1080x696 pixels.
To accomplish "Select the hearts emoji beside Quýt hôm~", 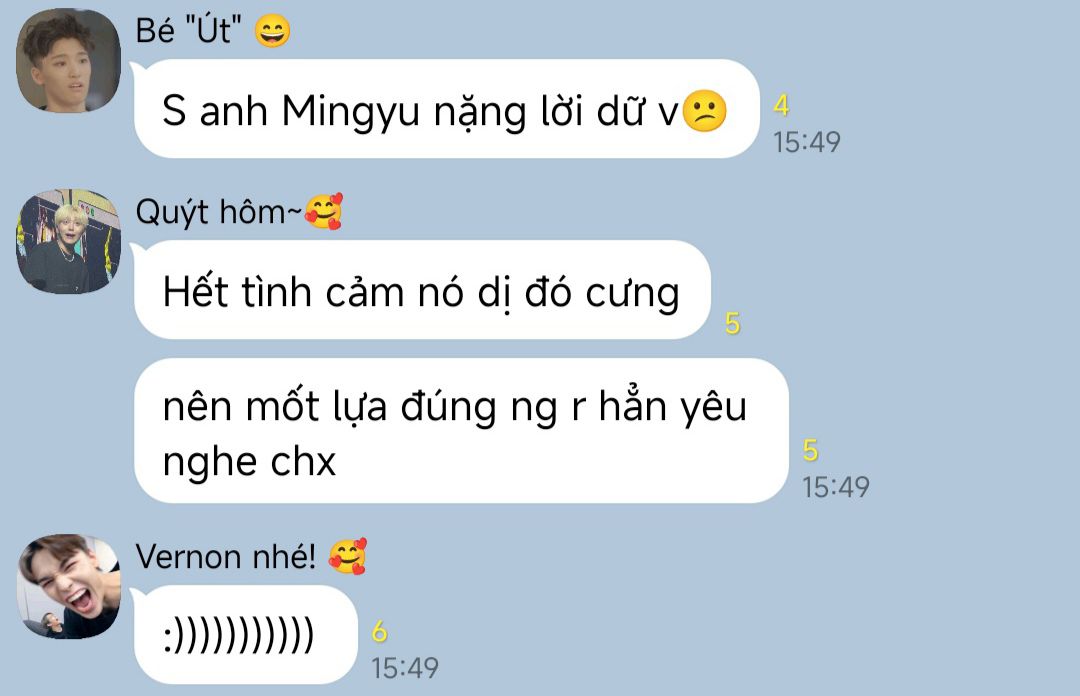I will coord(324,212).
